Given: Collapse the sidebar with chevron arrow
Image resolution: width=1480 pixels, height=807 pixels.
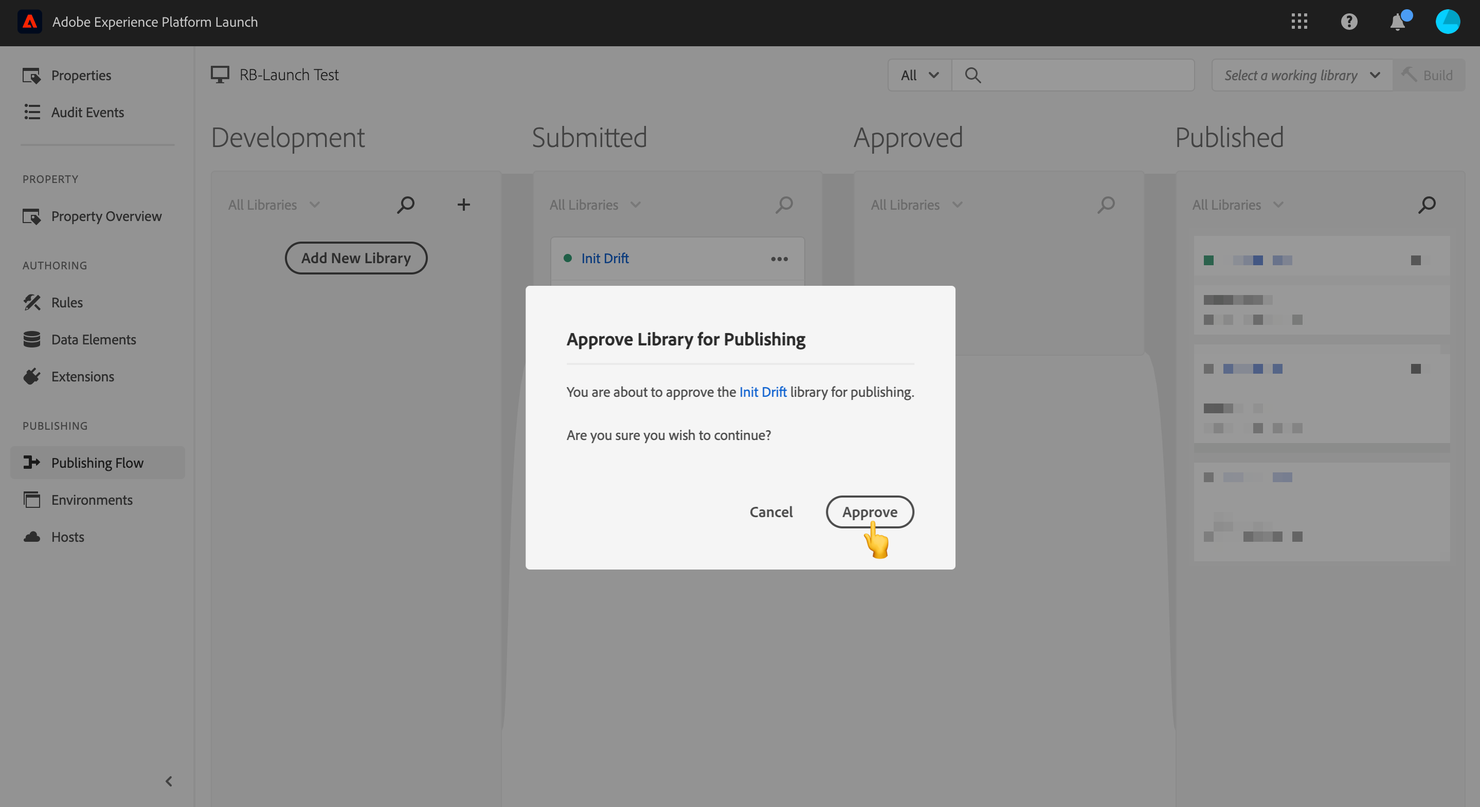Looking at the screenshot, I should tap(169, 781).
